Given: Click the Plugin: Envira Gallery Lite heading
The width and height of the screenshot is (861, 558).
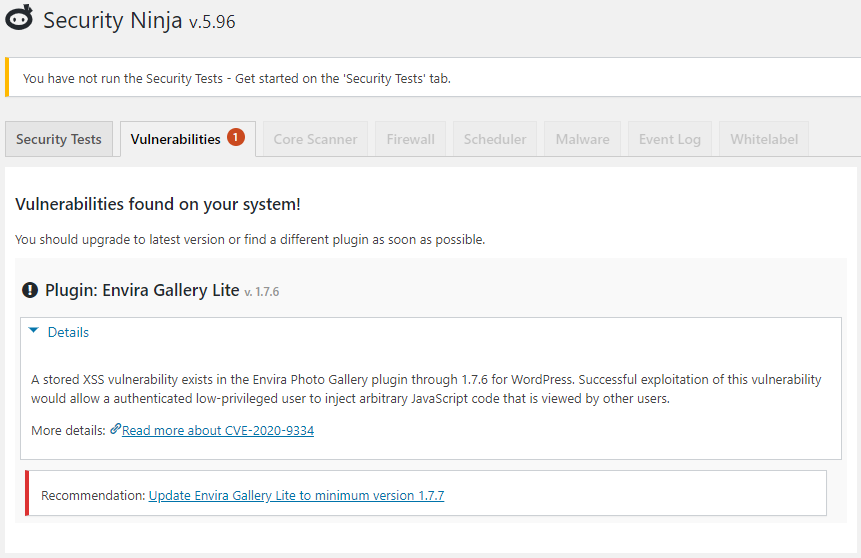Looking at the screenshot, I should coord(142,290).
